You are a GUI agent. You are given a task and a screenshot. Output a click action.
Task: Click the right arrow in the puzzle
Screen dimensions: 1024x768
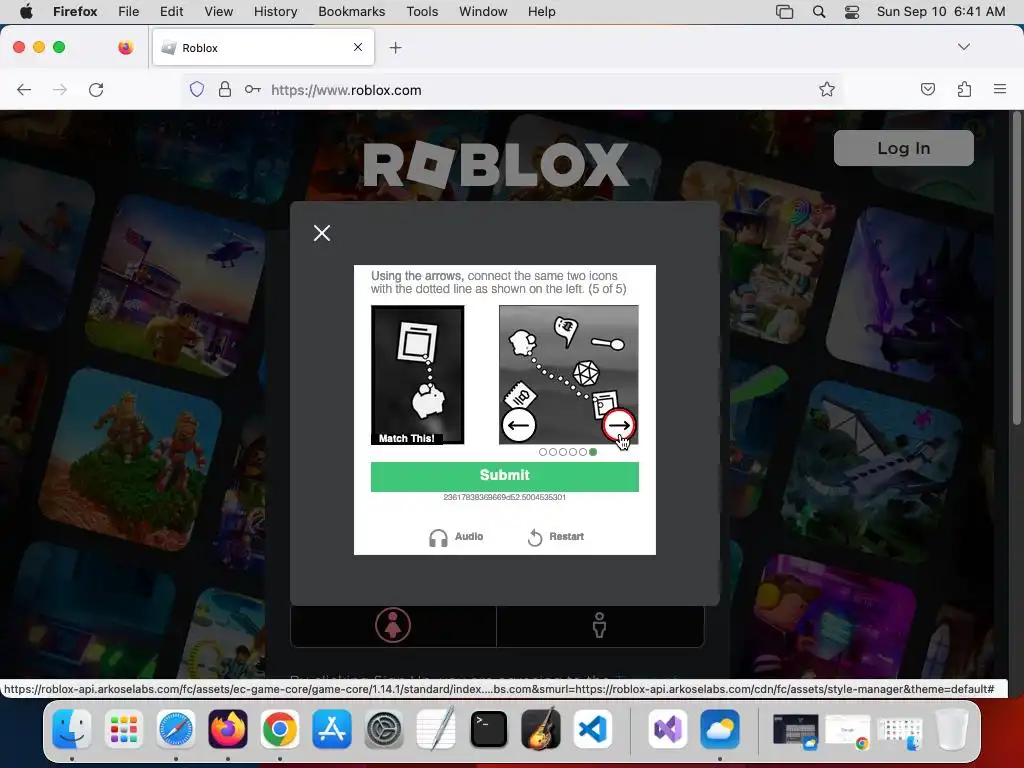[x=618, y=426]
